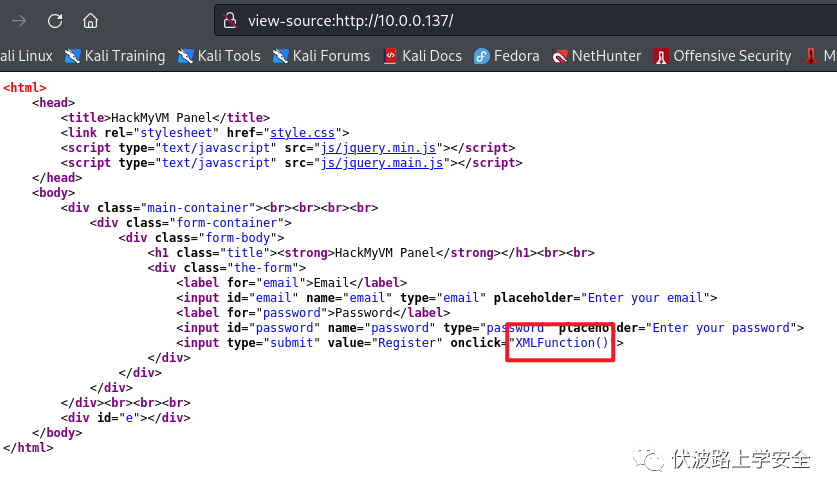Open the Kali Forums bookmark
Screen dimensions: 837x495
point(321,56)
